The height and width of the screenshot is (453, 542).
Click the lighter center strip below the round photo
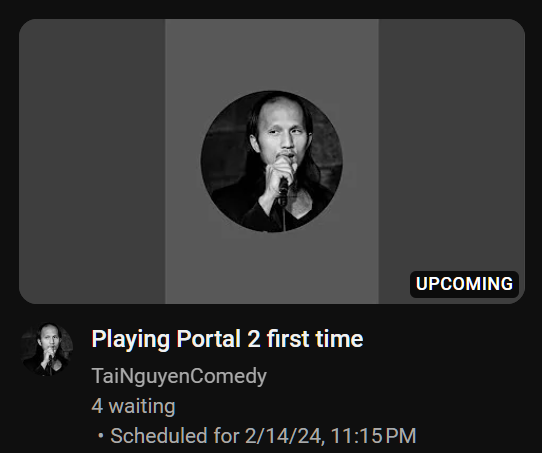272,268
